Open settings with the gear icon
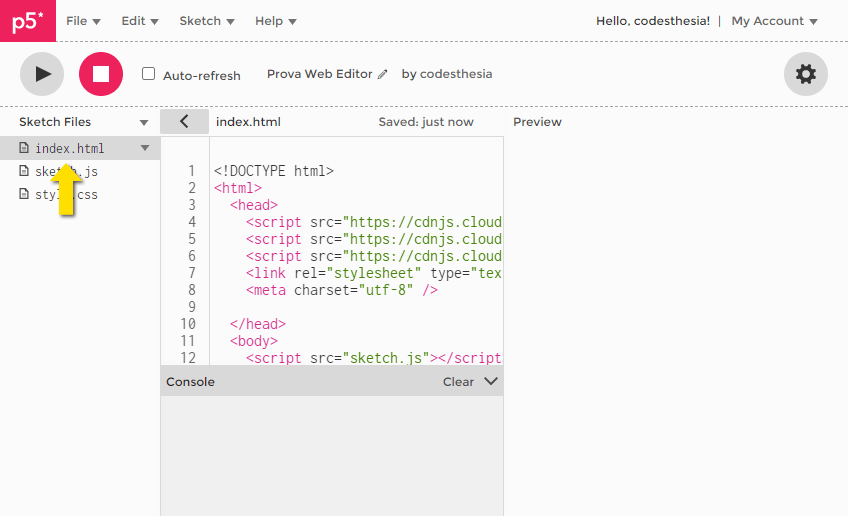 805,74
